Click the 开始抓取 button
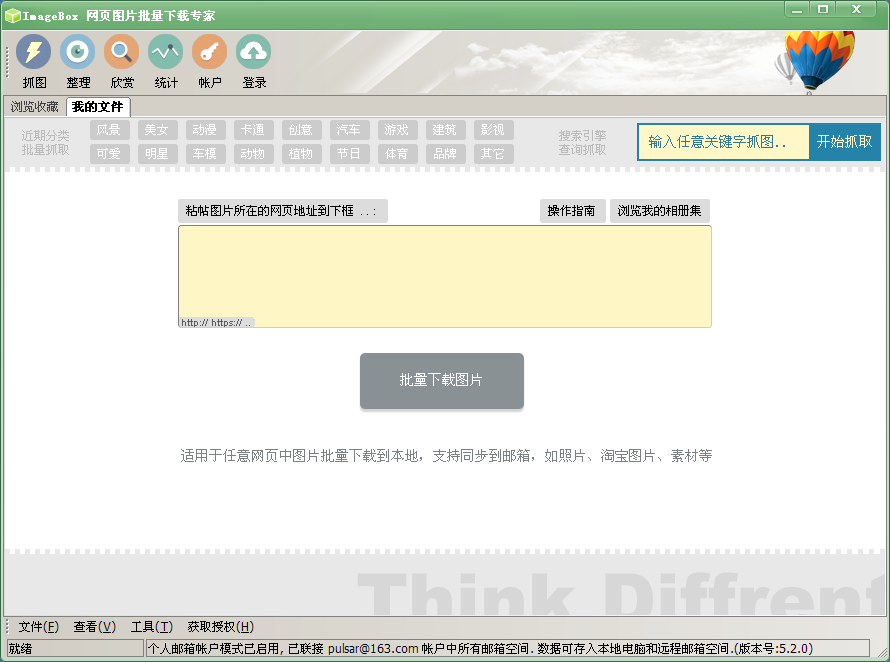890x662 pixels. [845, 142]
